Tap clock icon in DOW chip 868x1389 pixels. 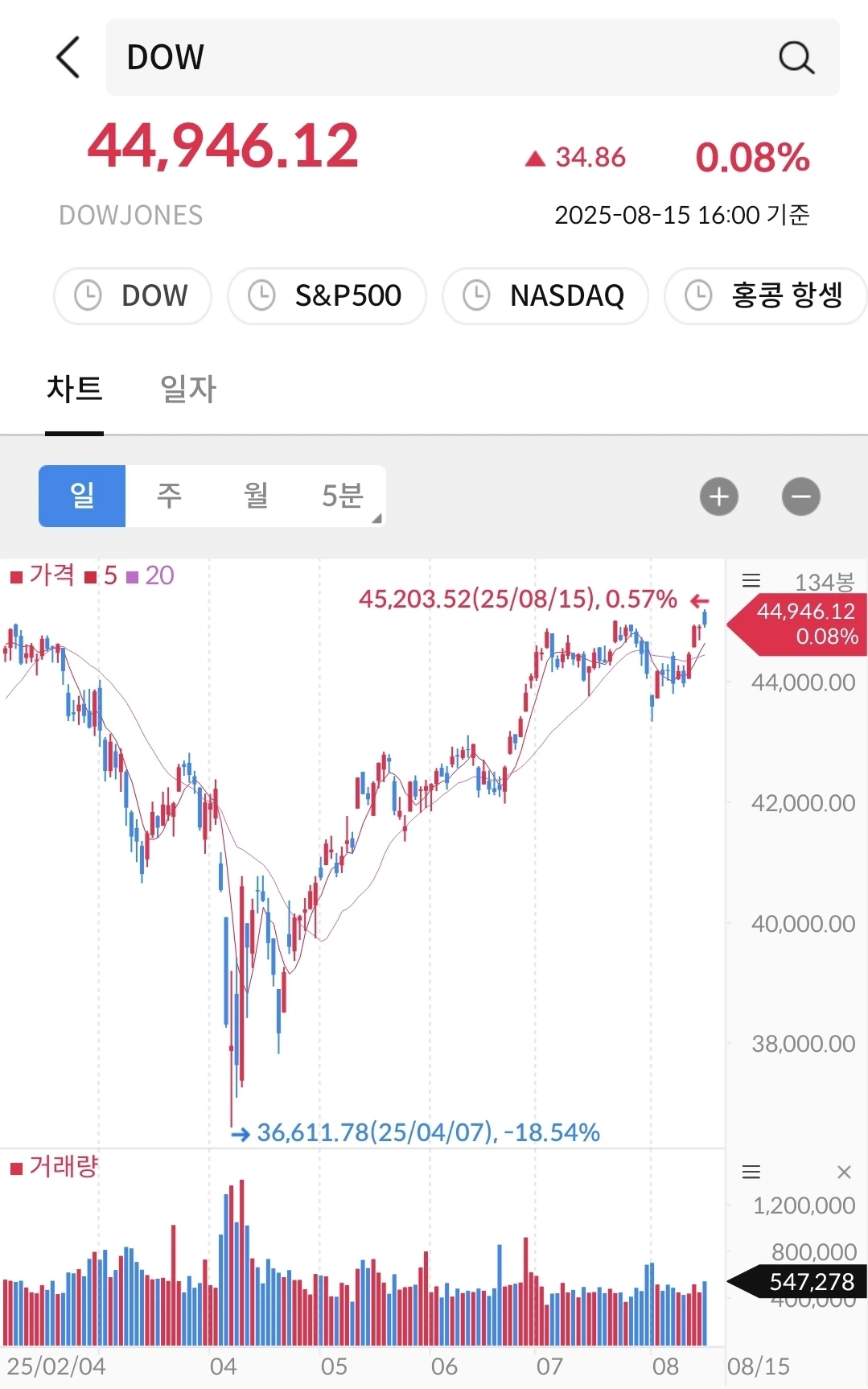[88, 295]
